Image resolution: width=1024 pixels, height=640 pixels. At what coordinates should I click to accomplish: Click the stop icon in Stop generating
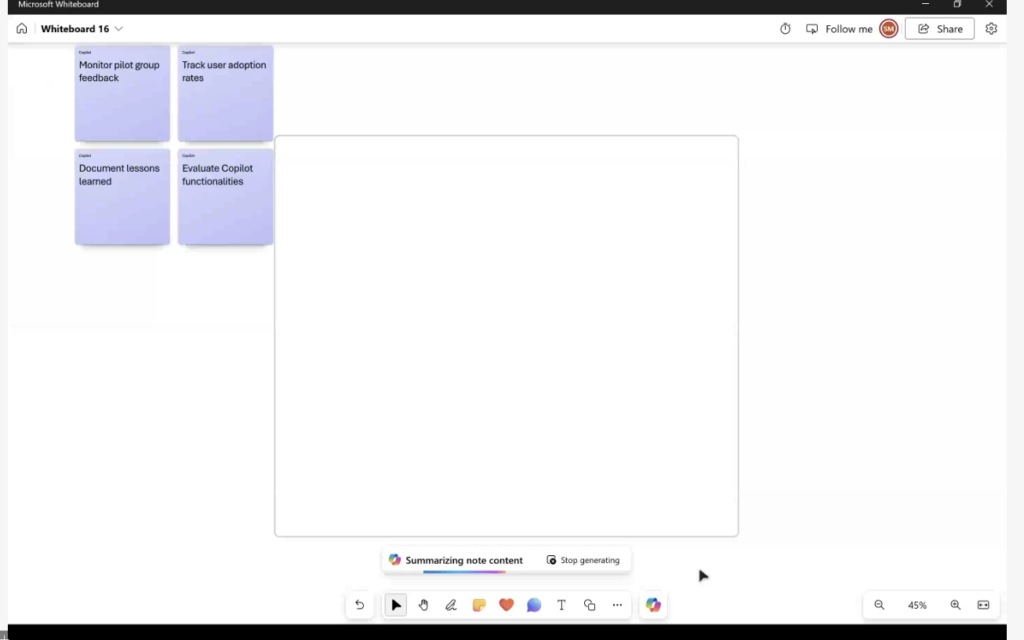click(551, 560)
